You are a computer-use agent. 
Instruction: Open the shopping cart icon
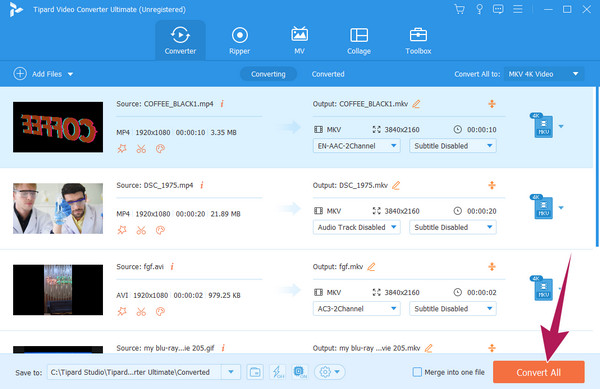click(459, 9)
